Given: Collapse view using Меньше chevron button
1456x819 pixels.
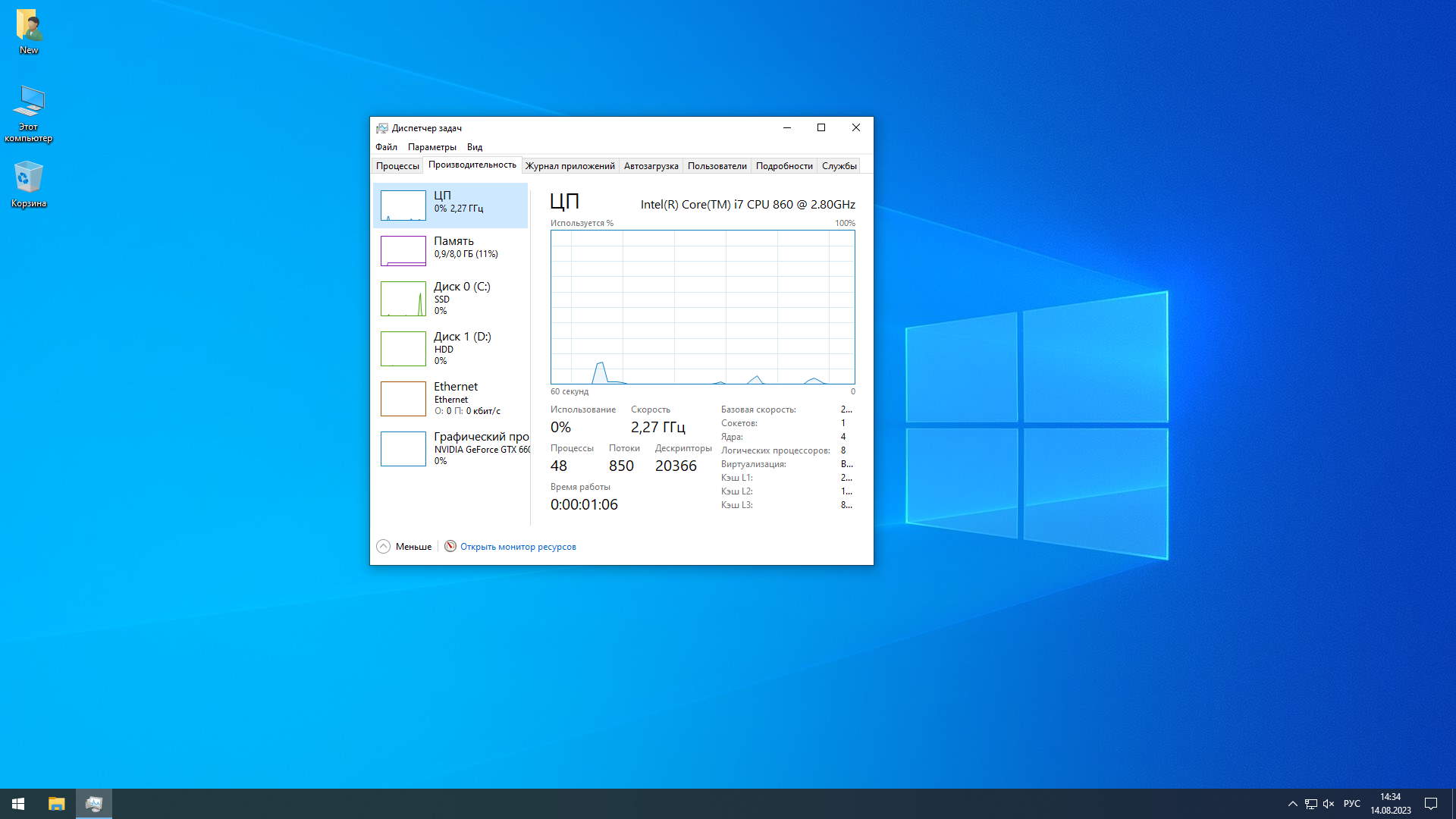Looking at the screenshot, I should (x=384, y=547).
